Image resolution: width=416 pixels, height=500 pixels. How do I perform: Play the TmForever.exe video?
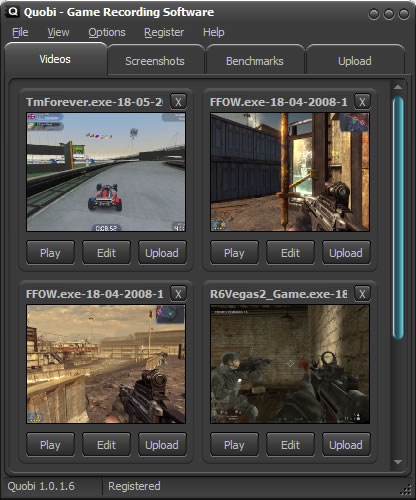[x=50, y=253]
